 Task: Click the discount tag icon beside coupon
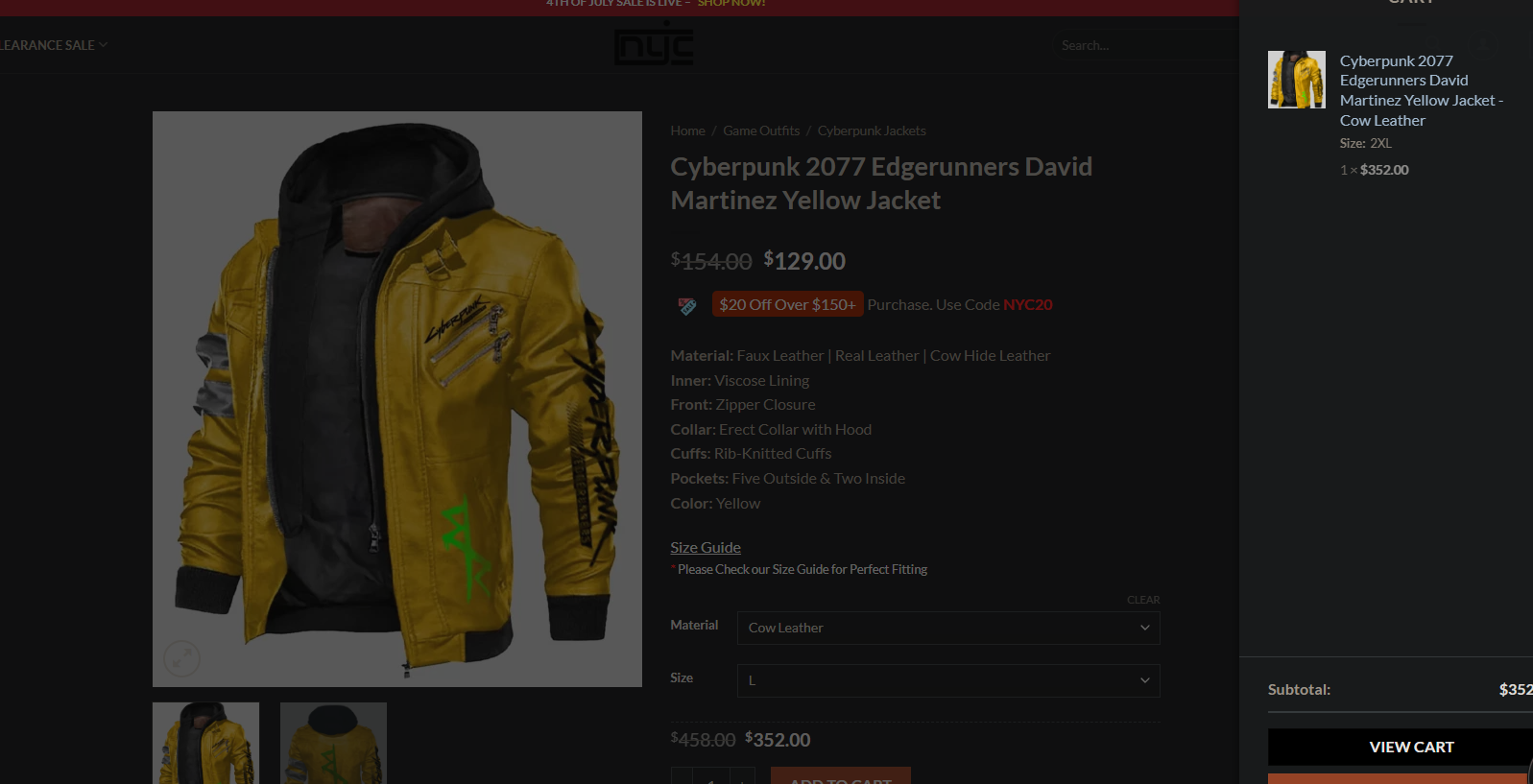tap(687, 305)
